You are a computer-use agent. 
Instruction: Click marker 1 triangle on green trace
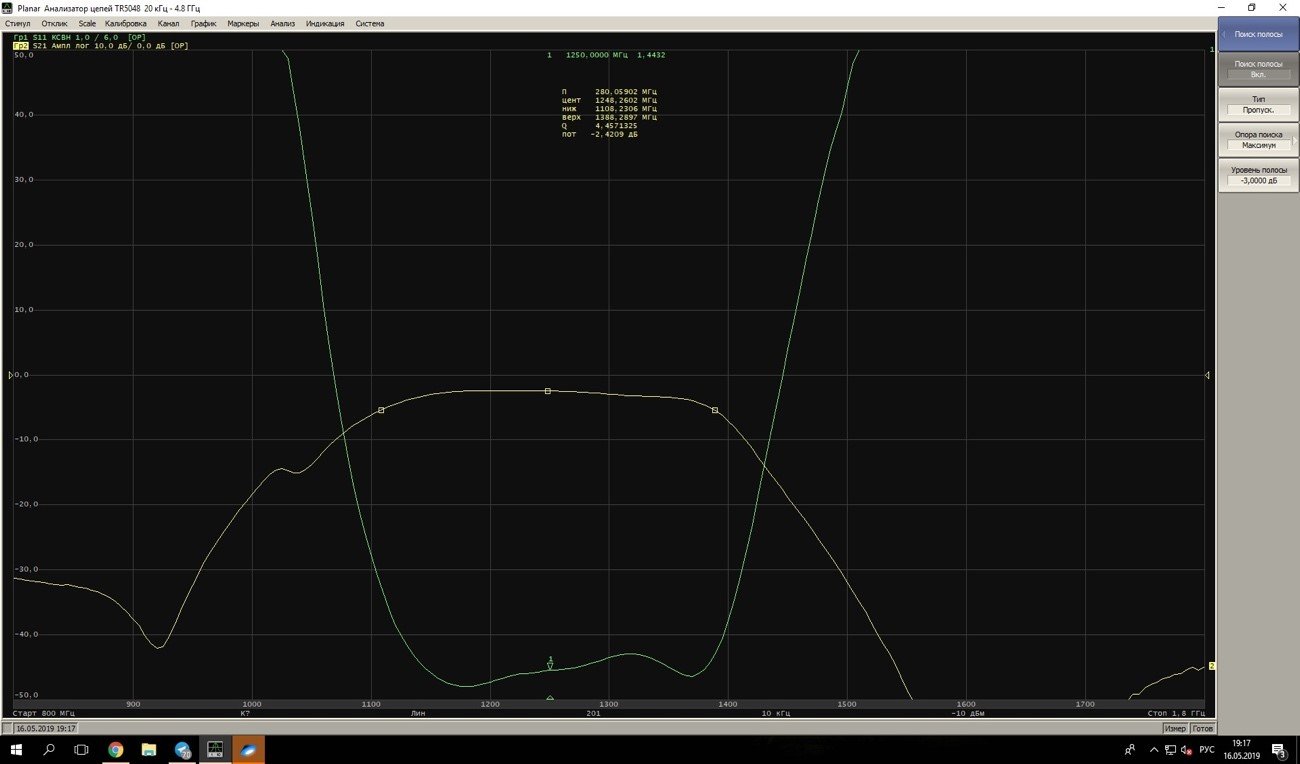point(550,664)
